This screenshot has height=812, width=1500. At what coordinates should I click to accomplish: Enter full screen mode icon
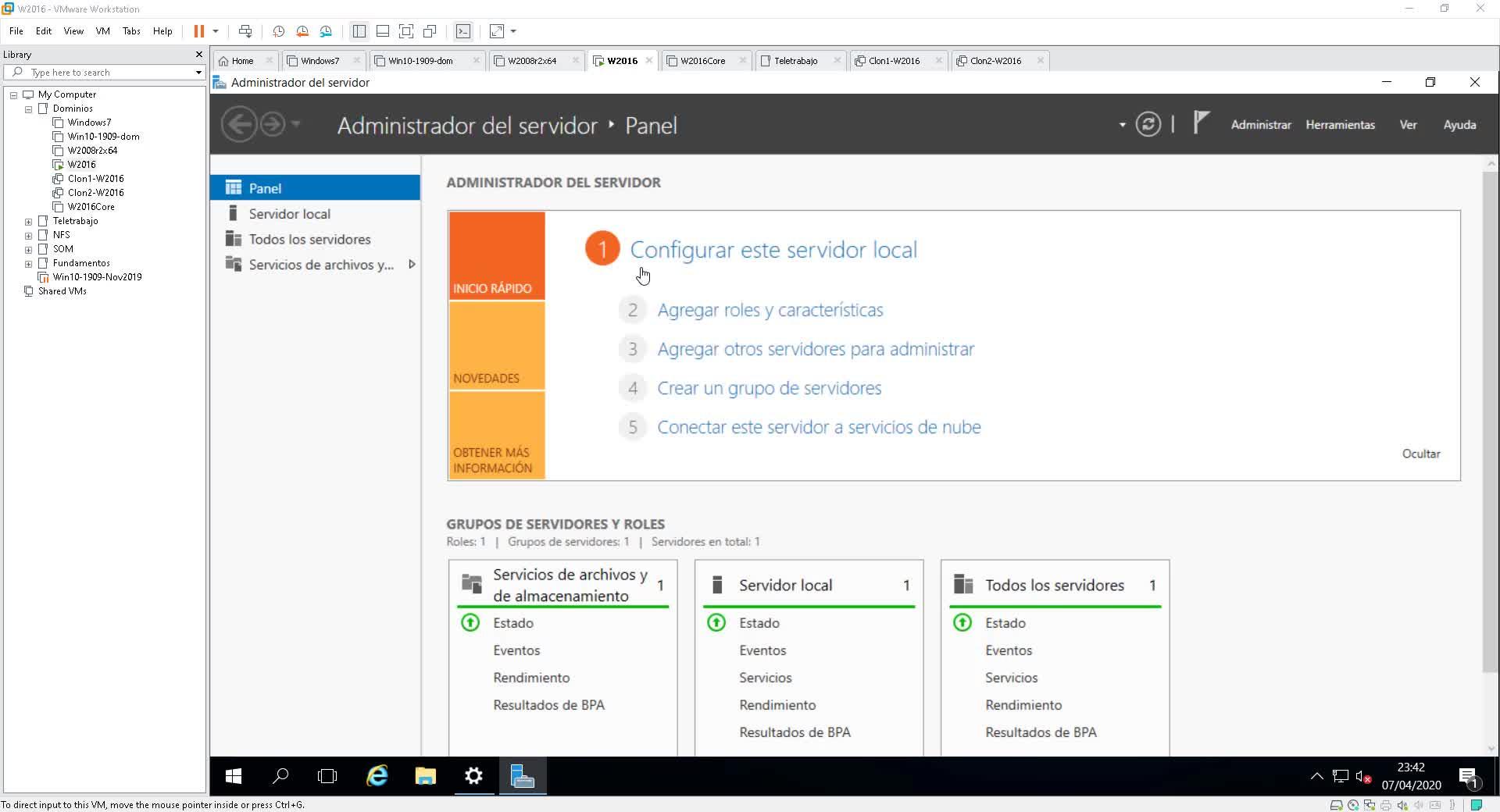pos(406,31)
